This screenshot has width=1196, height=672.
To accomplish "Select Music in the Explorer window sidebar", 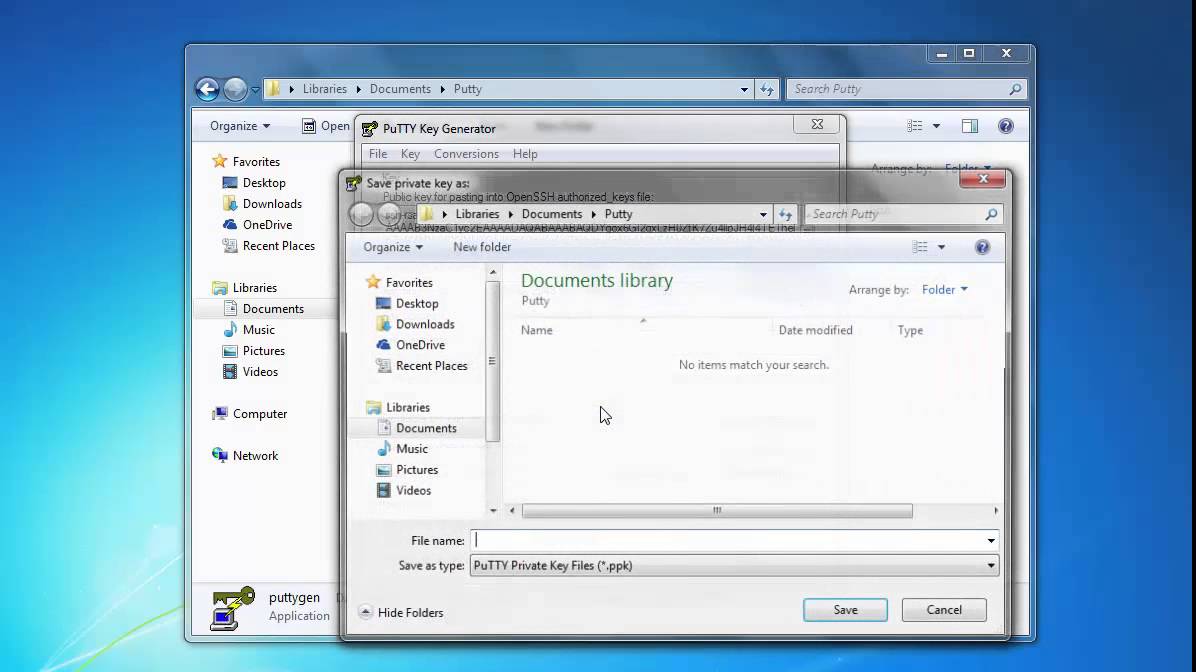I will (258, 330).
